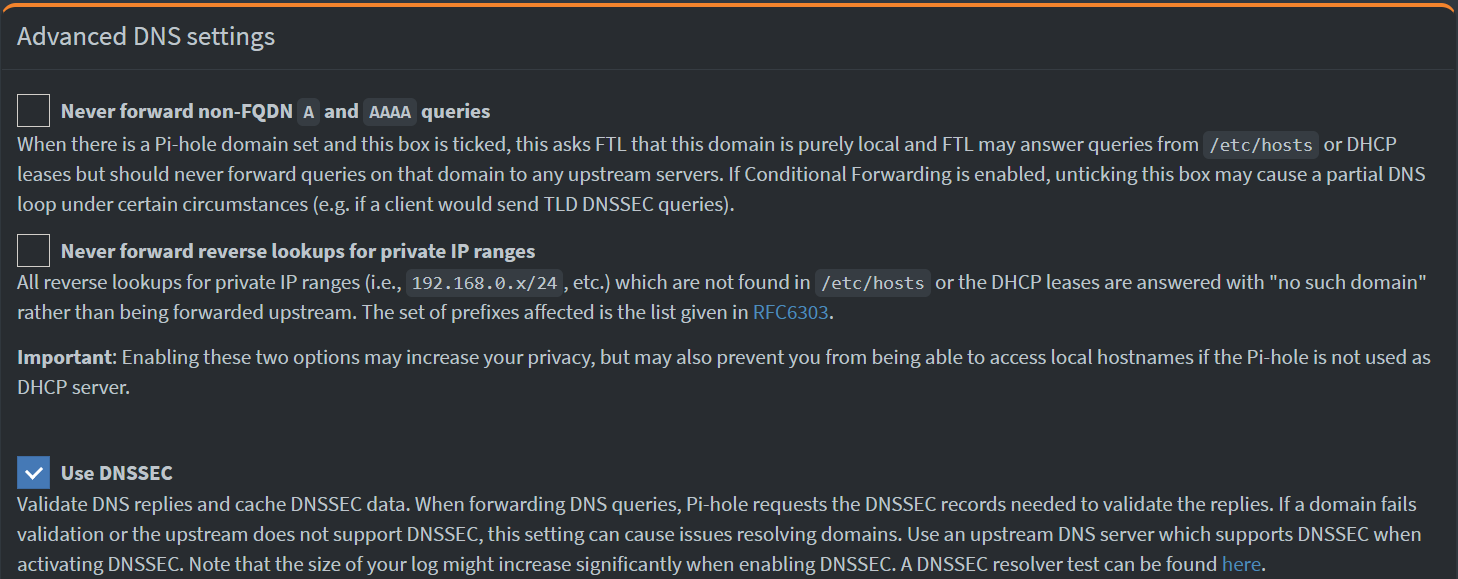1458x579 pixels.
Task: Click the Advanced DNS settings heading
Action: [144, 36]
